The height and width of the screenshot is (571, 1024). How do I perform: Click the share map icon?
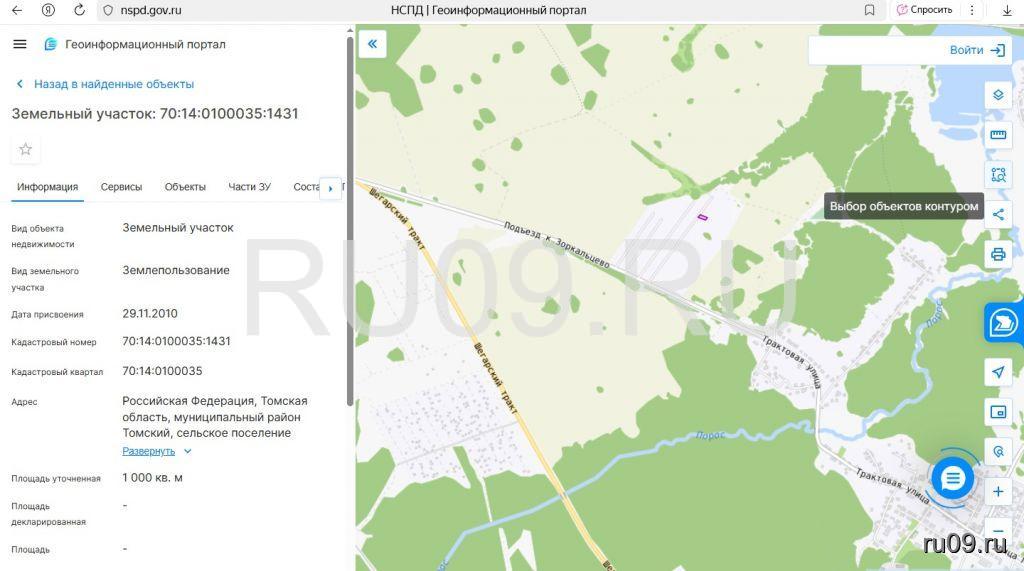[x=997, y=214]
